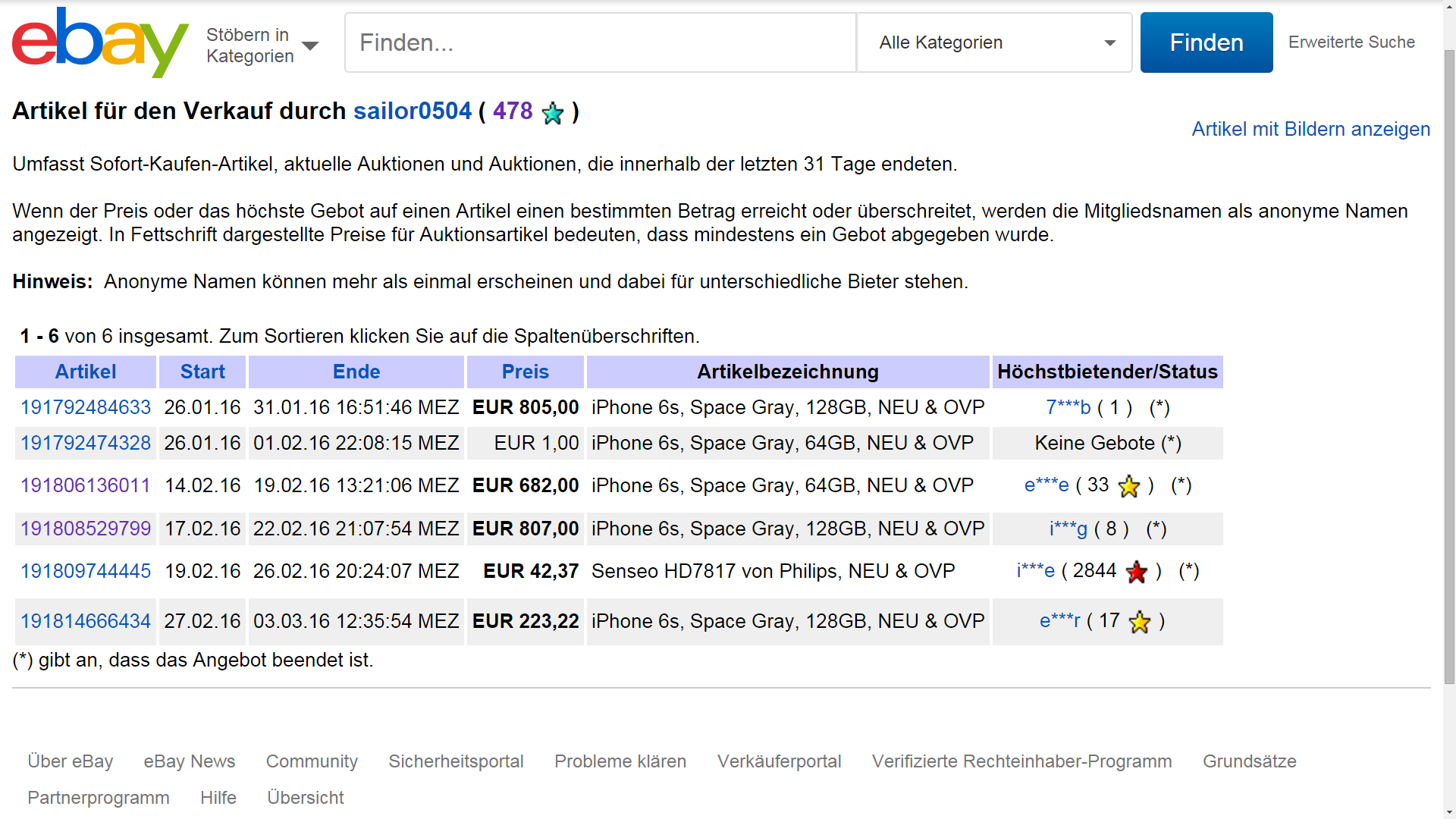
Task: Open Erweiterte Suche link
Action: tap(1351, 42)
